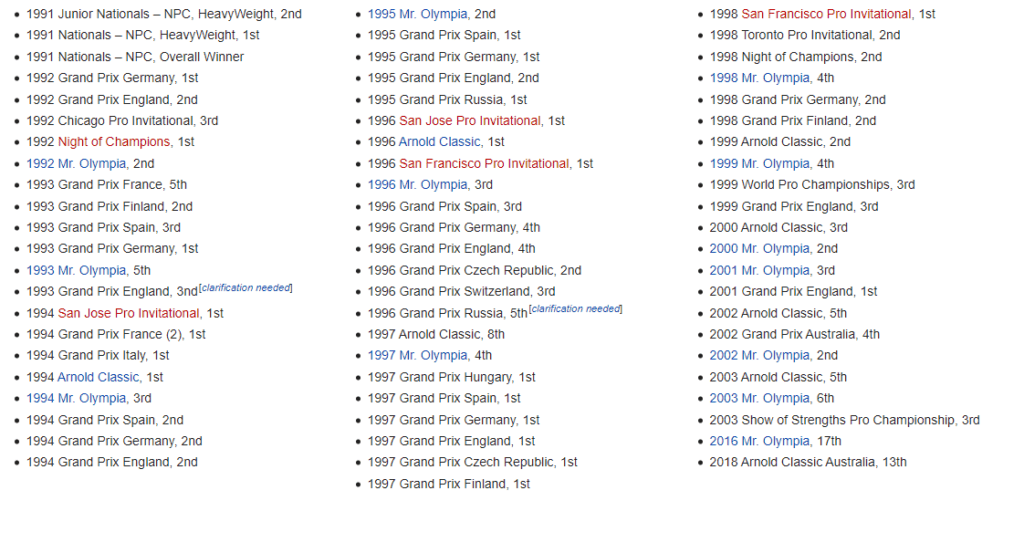Click '1999 World Pro Championships, 3rd' entry
1024x553 pixels.
(812, 184)
